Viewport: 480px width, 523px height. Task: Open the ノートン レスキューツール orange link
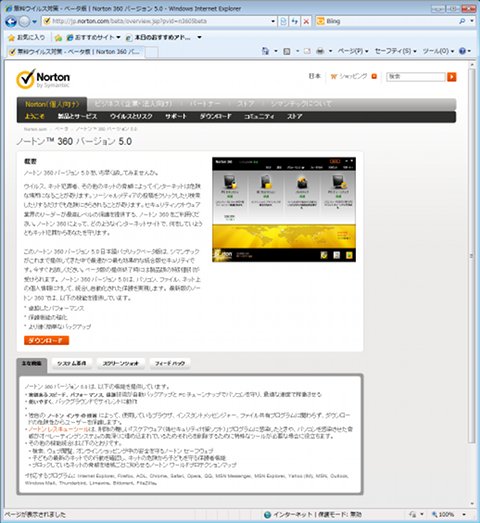(59, 429)
